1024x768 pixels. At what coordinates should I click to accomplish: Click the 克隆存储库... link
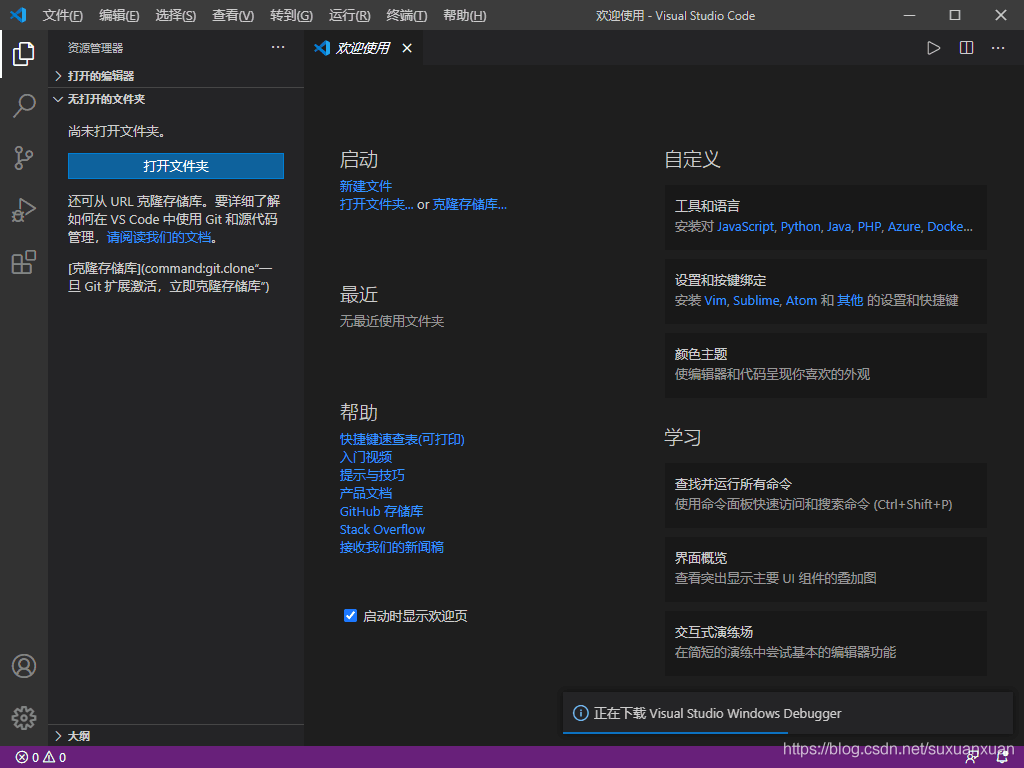tap(470, 204)
